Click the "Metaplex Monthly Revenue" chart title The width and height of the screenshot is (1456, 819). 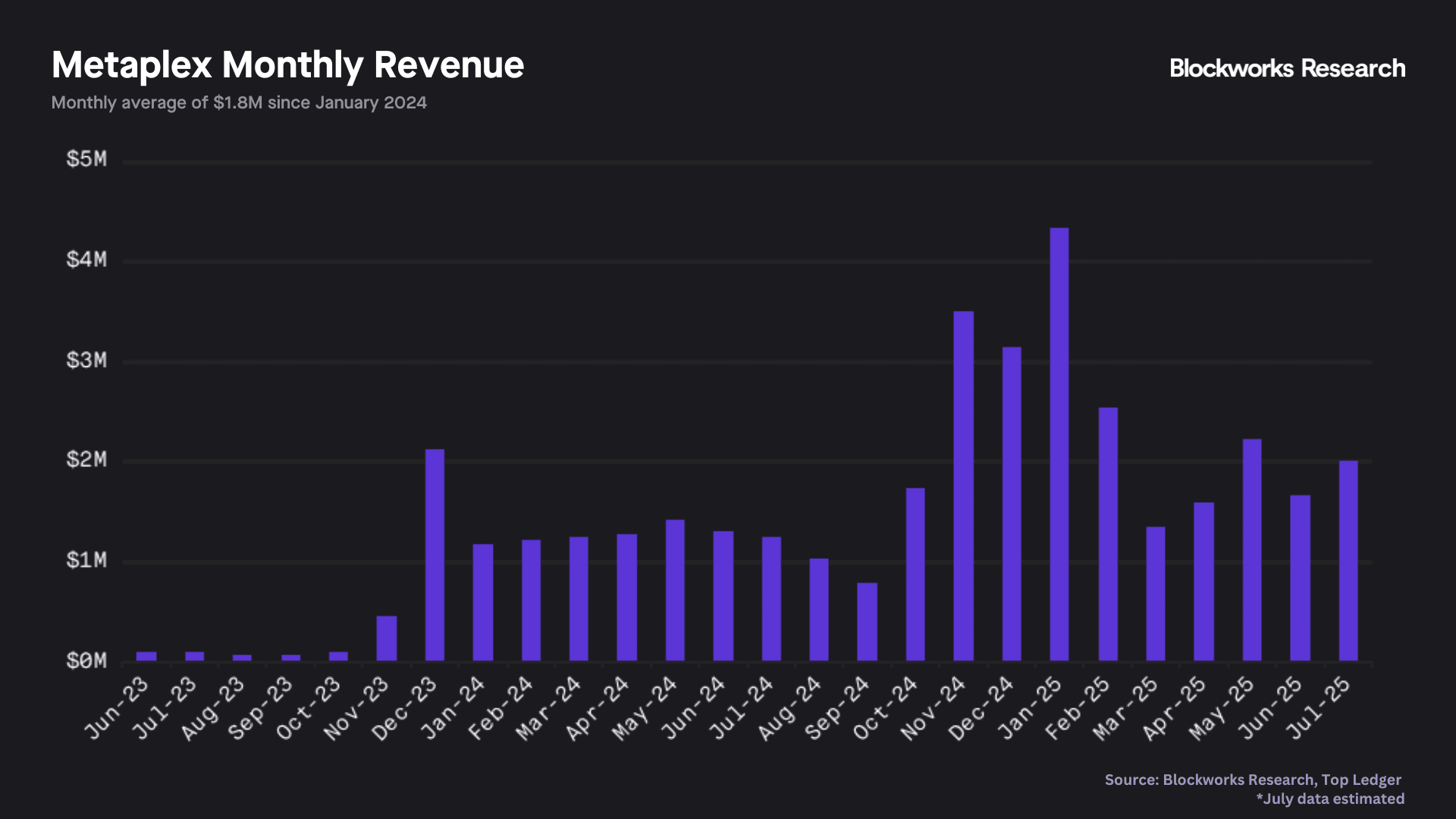click(x=287, y=65)
